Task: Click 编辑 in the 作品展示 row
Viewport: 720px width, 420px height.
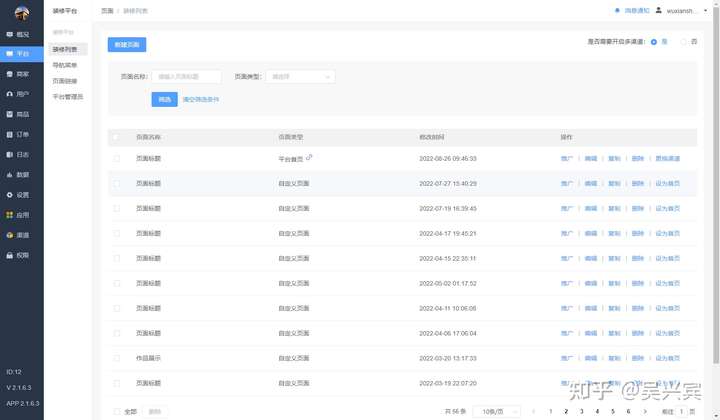Action: [591, 358]
